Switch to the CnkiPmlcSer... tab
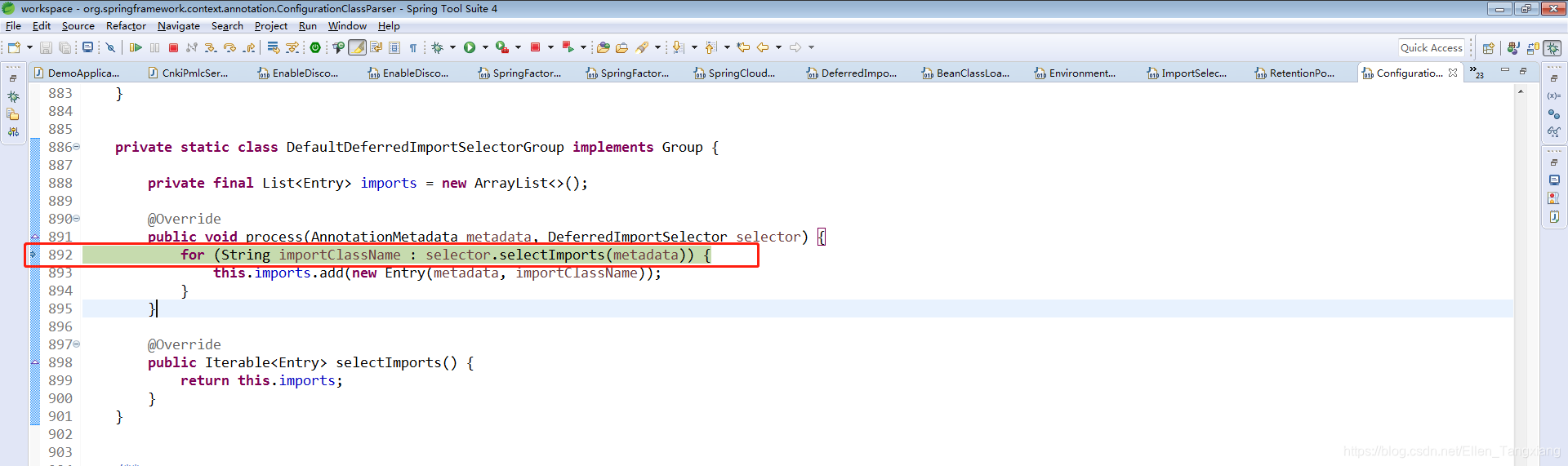This screenshot has height=466, width=1568. (x=189, y=73)
